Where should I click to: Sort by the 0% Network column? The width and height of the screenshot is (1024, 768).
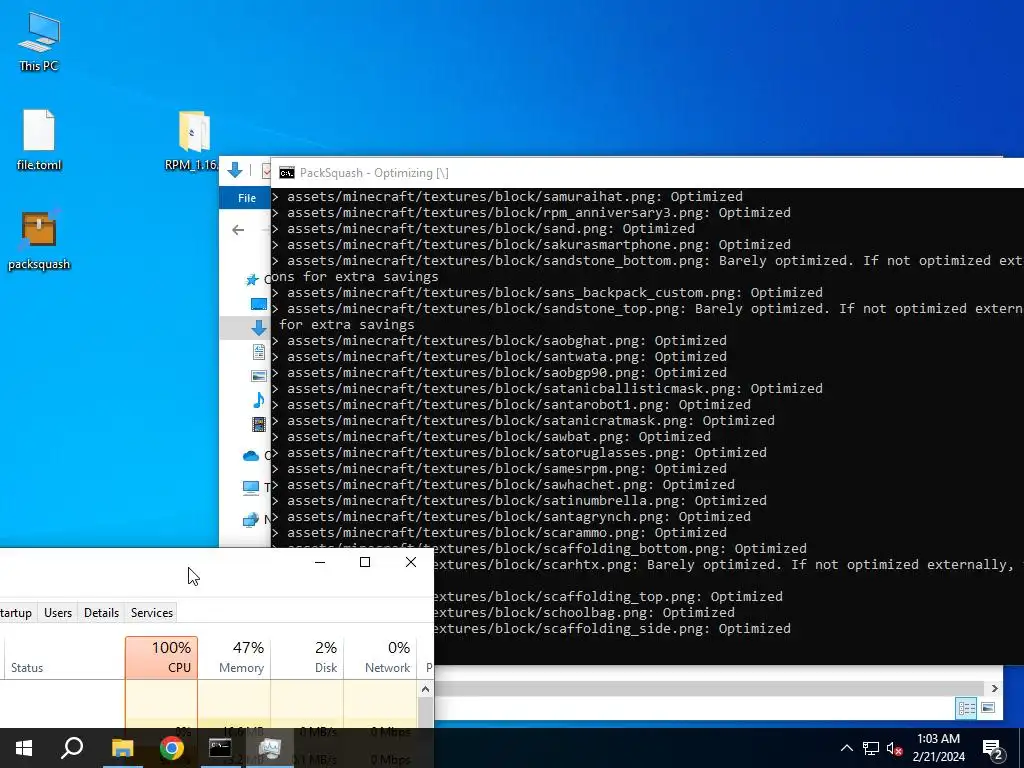tap(380, 658)
